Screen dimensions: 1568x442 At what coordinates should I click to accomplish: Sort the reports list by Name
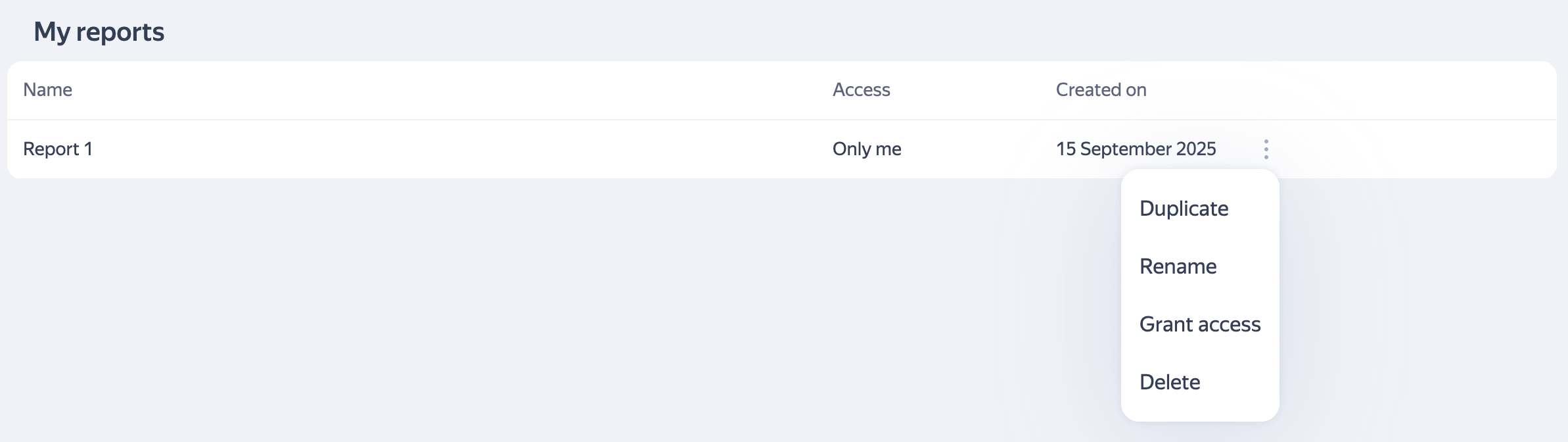[x=48, y=90]
